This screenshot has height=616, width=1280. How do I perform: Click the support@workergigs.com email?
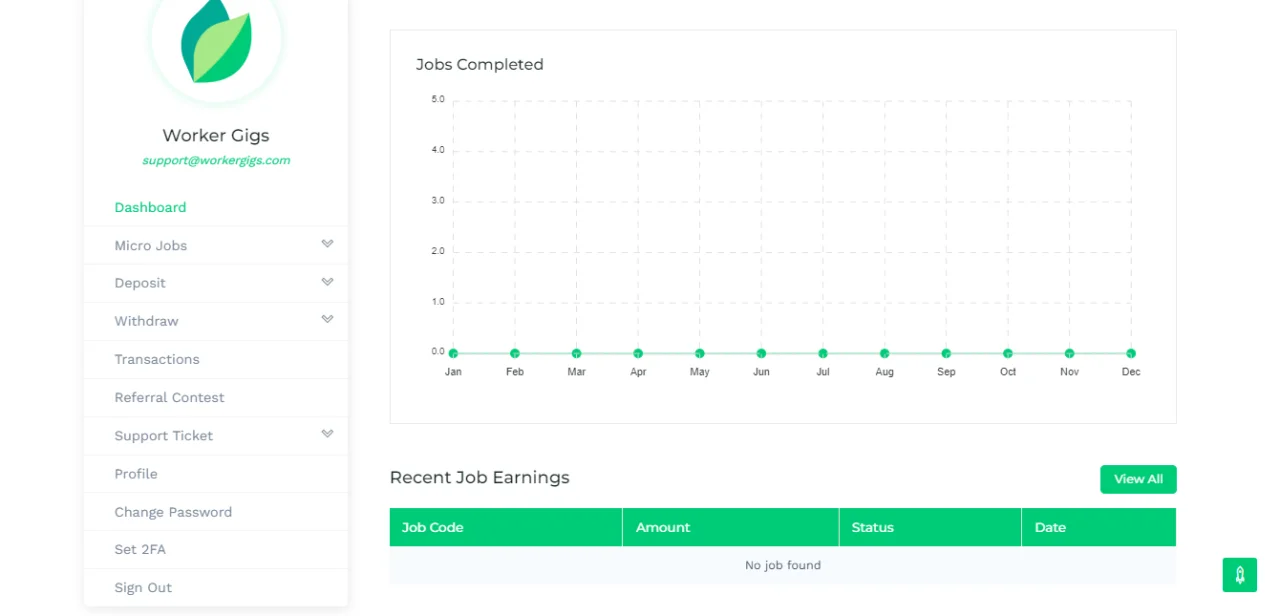[x=216, y=160]
